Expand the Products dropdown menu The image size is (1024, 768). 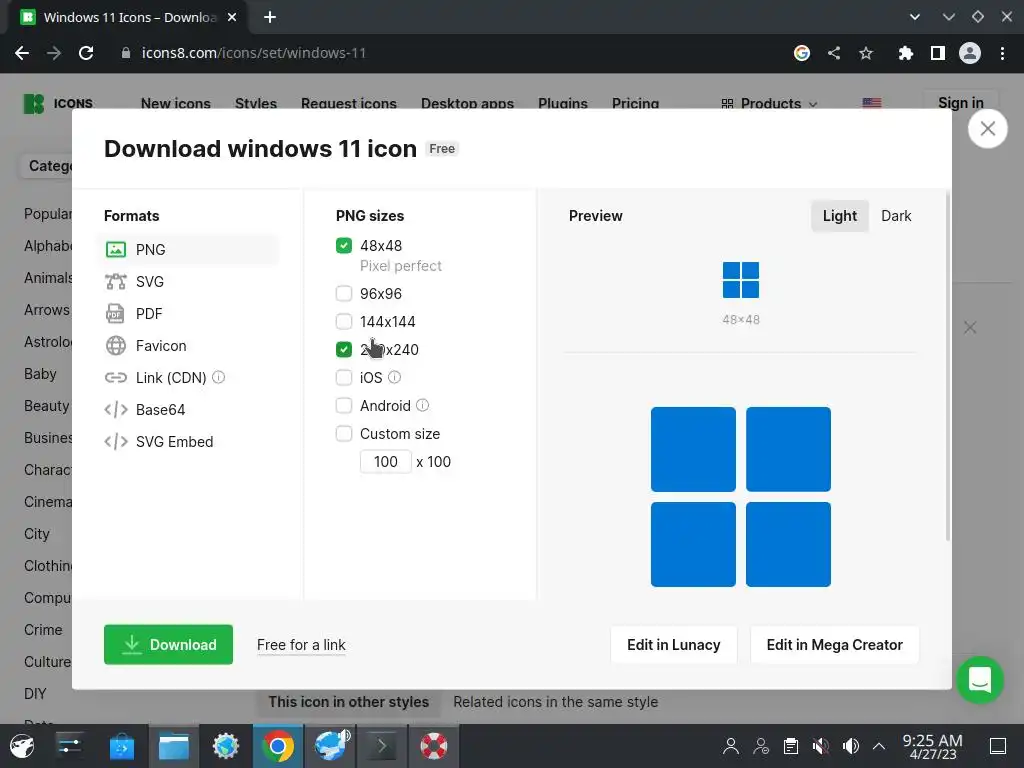pos(769,103)
